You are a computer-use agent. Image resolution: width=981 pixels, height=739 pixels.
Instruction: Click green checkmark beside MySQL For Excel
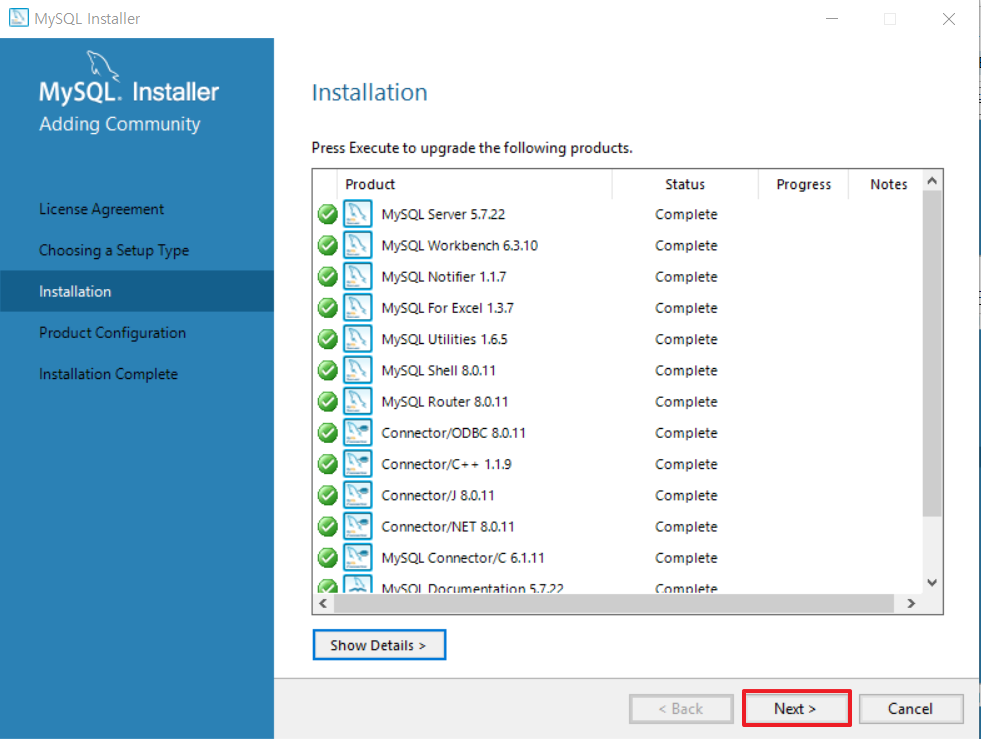coord(327,308)
